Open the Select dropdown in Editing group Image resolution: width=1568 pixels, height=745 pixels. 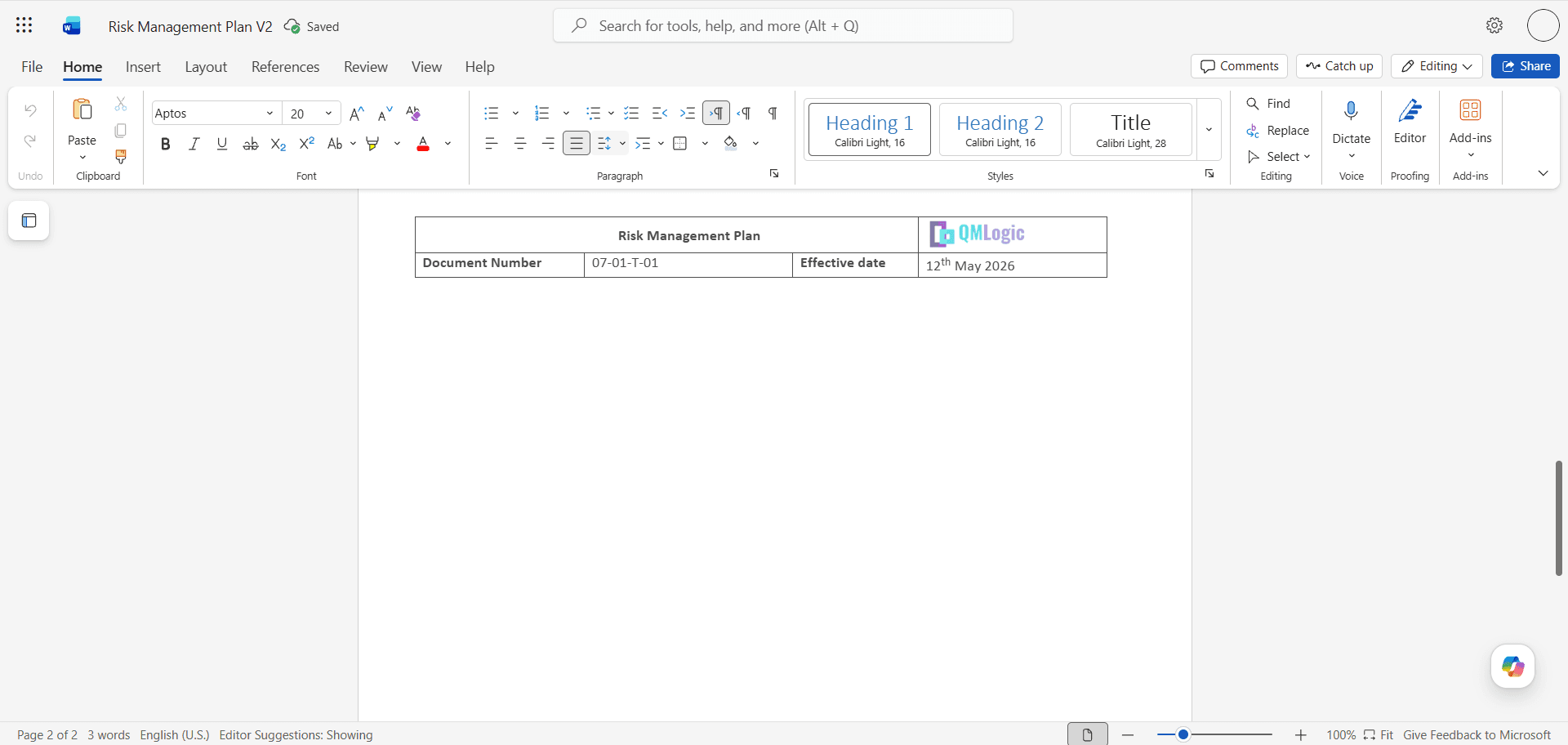click(x=1279, y=157)
